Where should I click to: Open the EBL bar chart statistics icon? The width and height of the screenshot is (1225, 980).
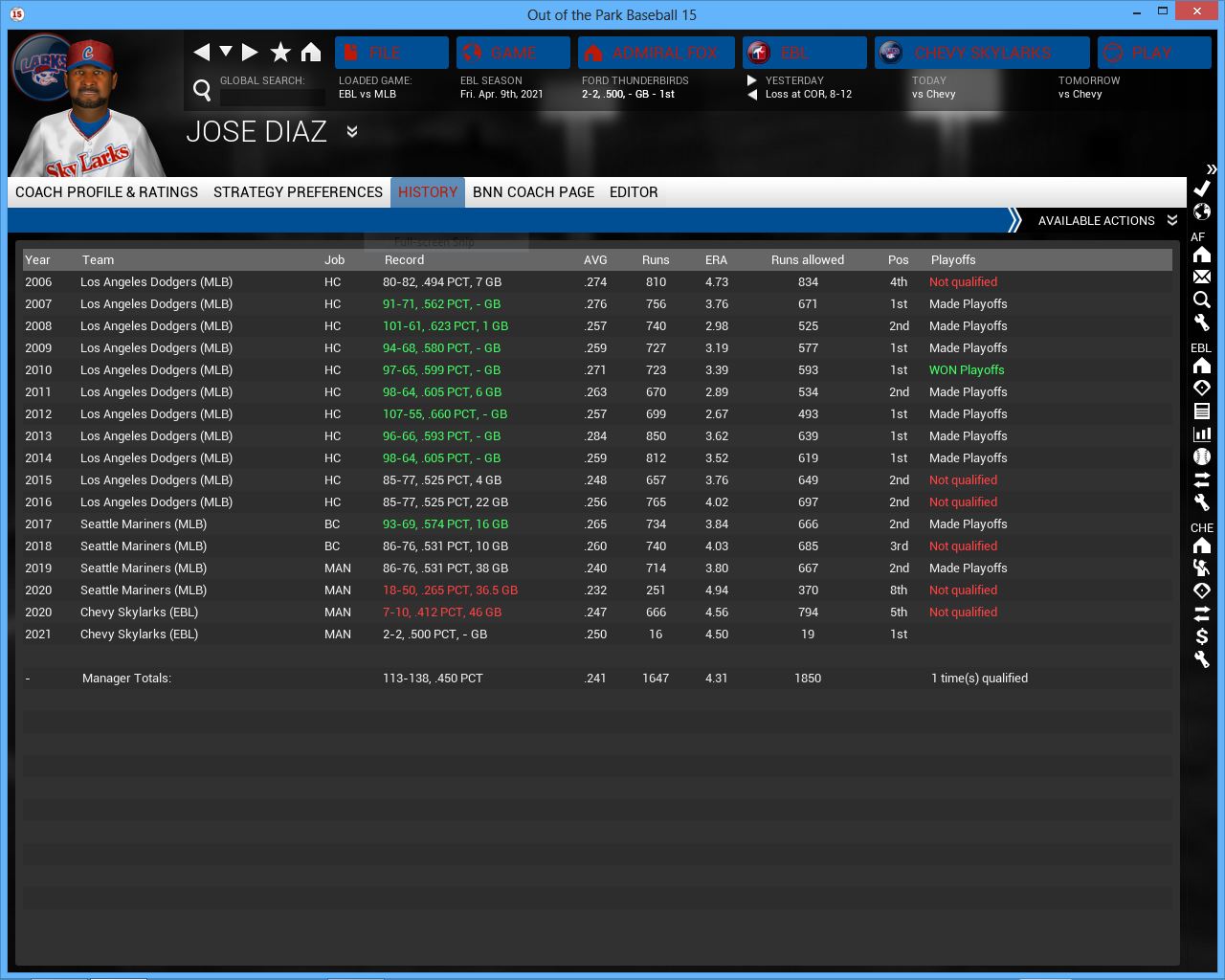click(1202, 434)
